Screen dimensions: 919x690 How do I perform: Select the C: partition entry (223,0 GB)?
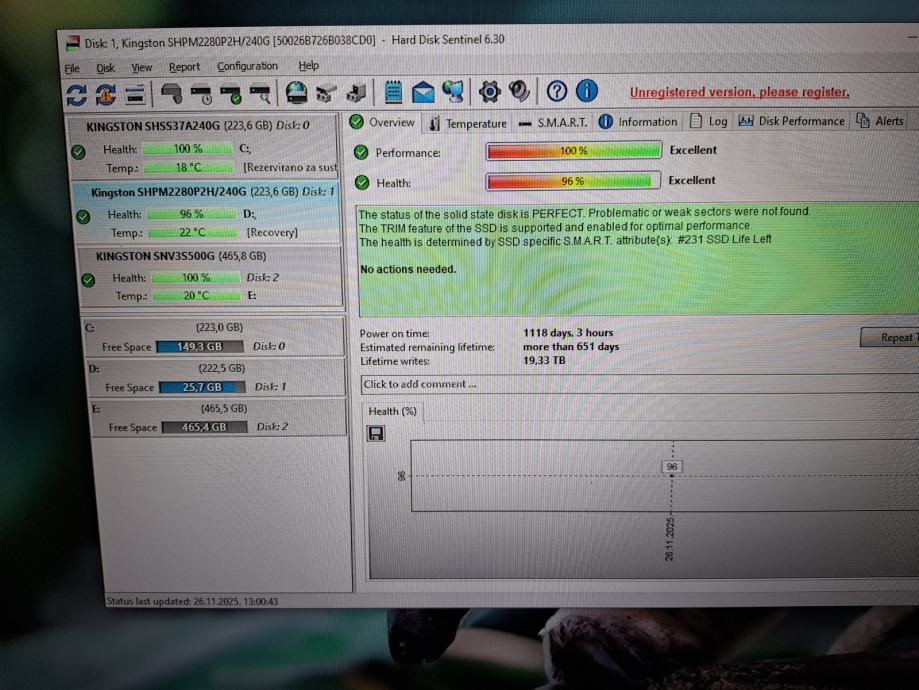pyautogui.click(x=214, y=336)
